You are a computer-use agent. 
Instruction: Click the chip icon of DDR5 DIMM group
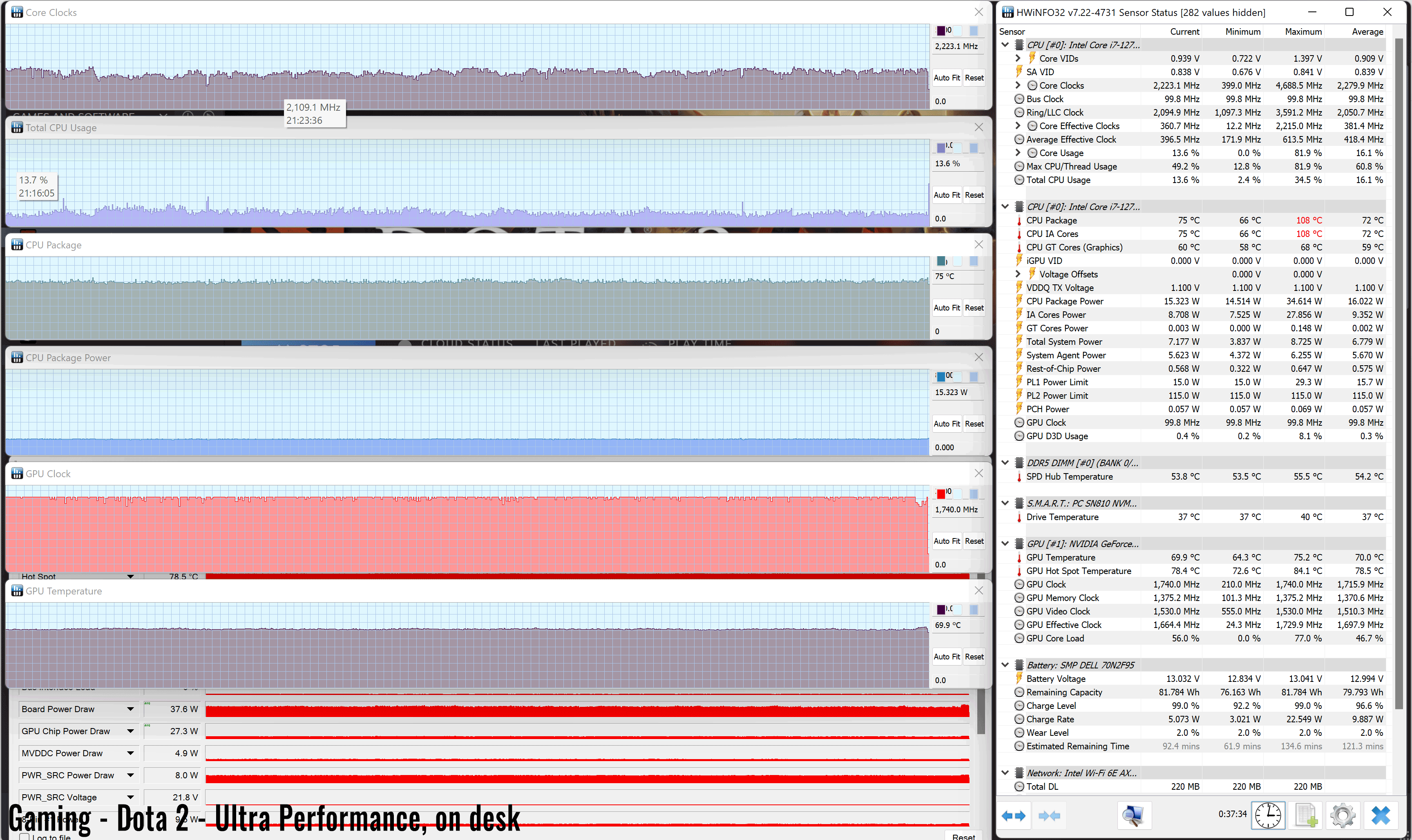click(1019, 463)
